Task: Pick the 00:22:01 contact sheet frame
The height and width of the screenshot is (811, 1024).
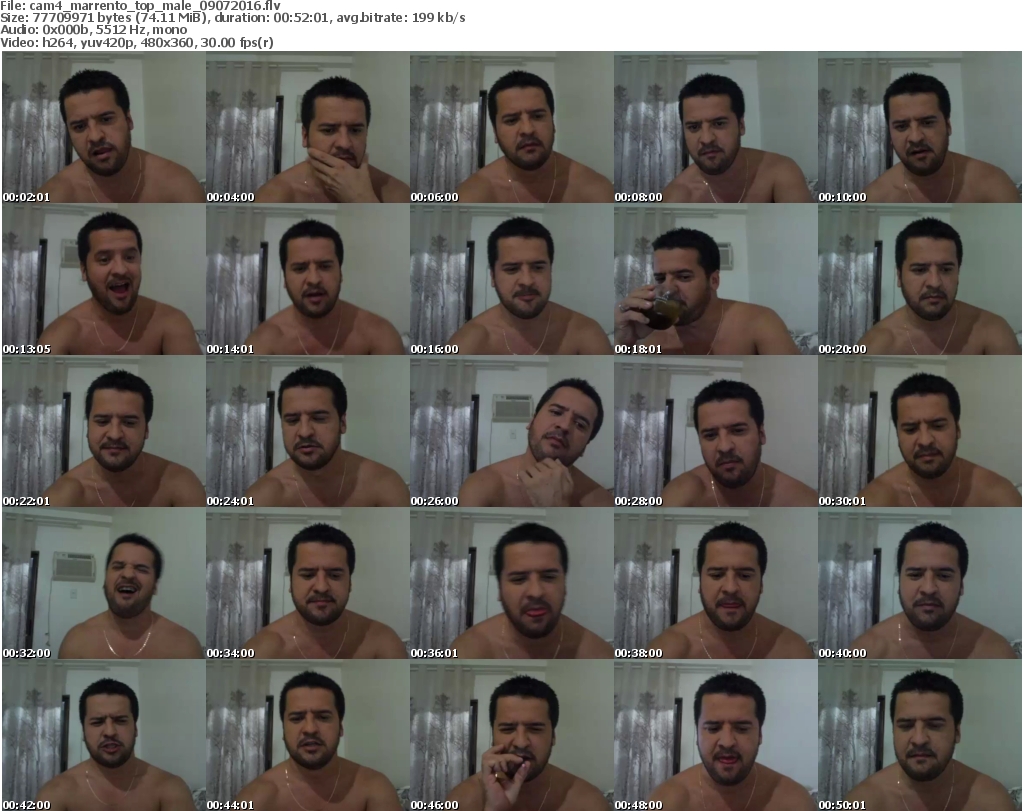Action: tap(104, 432)
